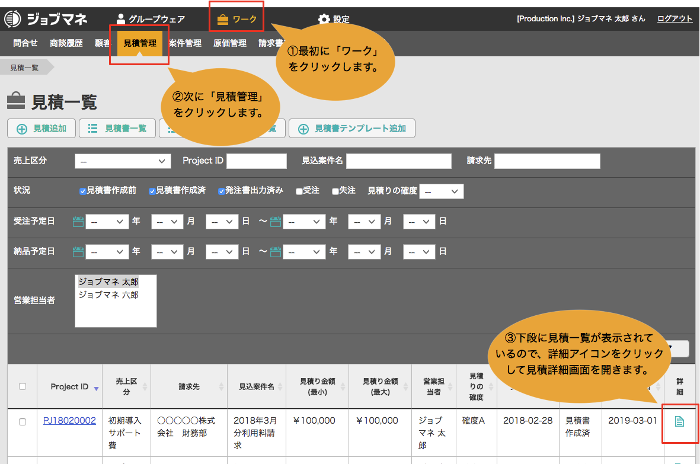Screen dimensions: 700x464
Task: Toggle the select-all checkbox in table header
Action: point(23,386)
